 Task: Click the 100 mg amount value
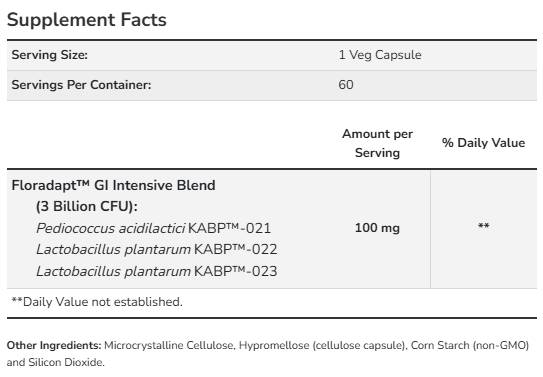[x=377, y=228]
